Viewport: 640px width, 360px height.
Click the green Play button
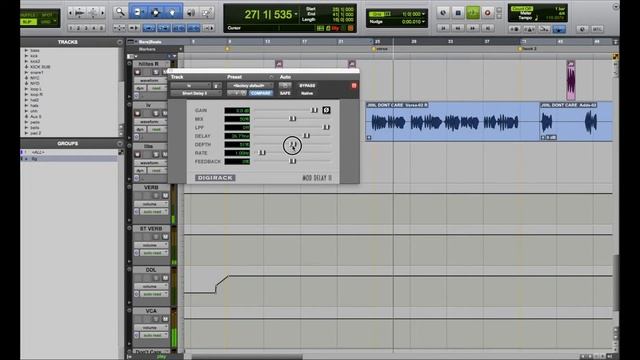473,13
